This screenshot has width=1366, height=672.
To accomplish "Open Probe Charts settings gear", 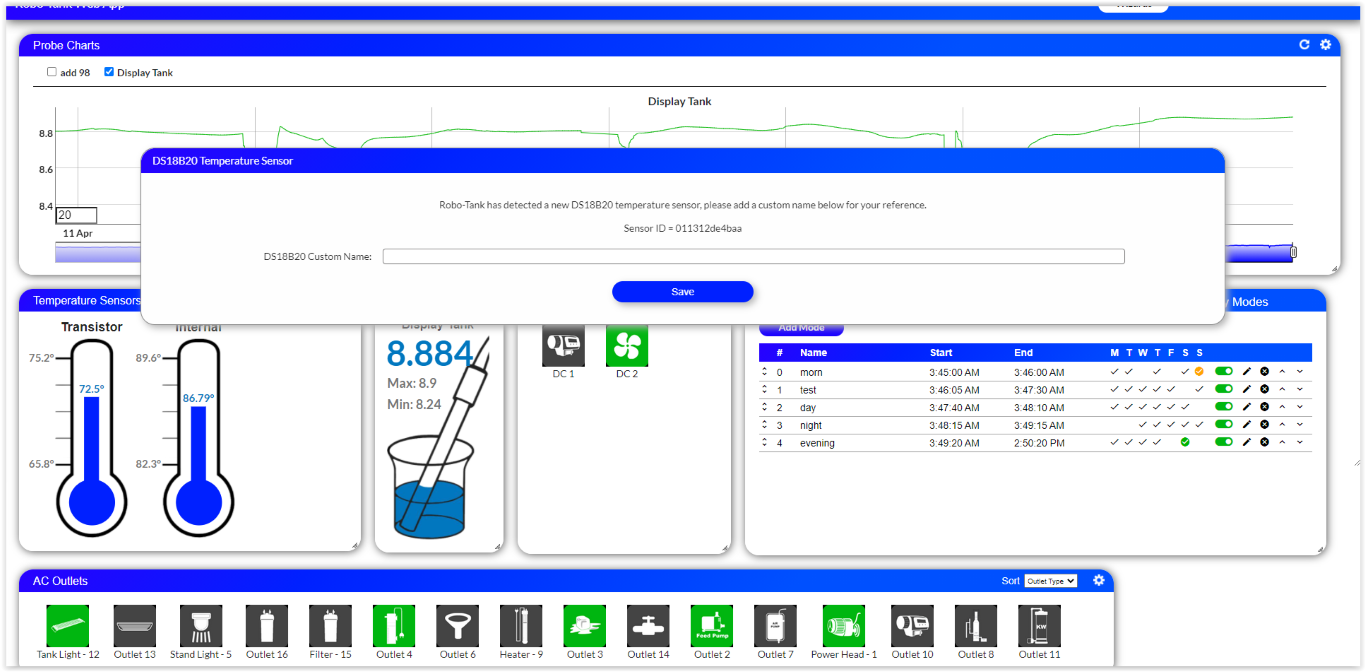I will point(1325,45).
